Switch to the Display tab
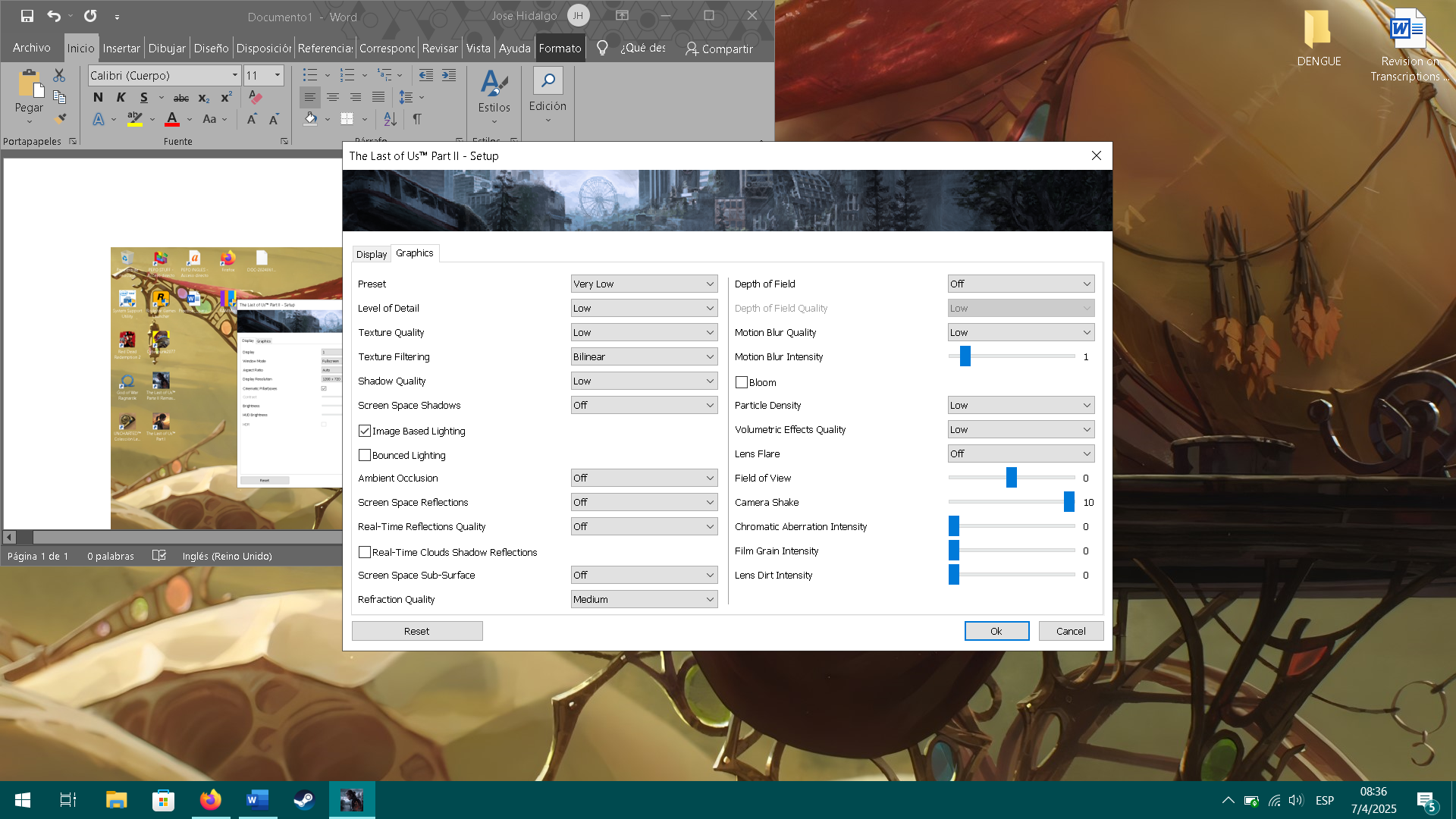 [372, 254]
